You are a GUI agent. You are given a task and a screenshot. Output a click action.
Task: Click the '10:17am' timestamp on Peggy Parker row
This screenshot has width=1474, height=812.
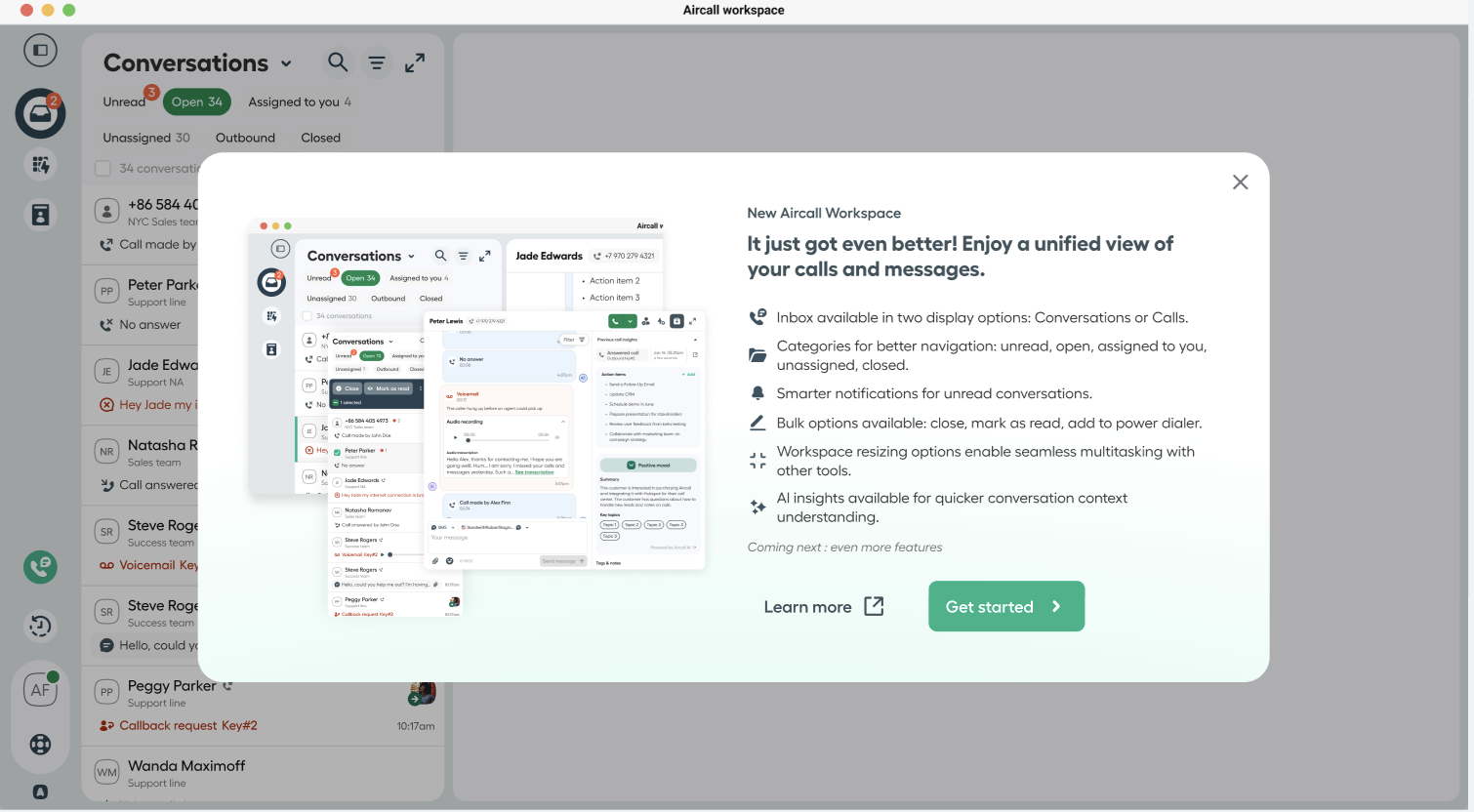[416, 726]
